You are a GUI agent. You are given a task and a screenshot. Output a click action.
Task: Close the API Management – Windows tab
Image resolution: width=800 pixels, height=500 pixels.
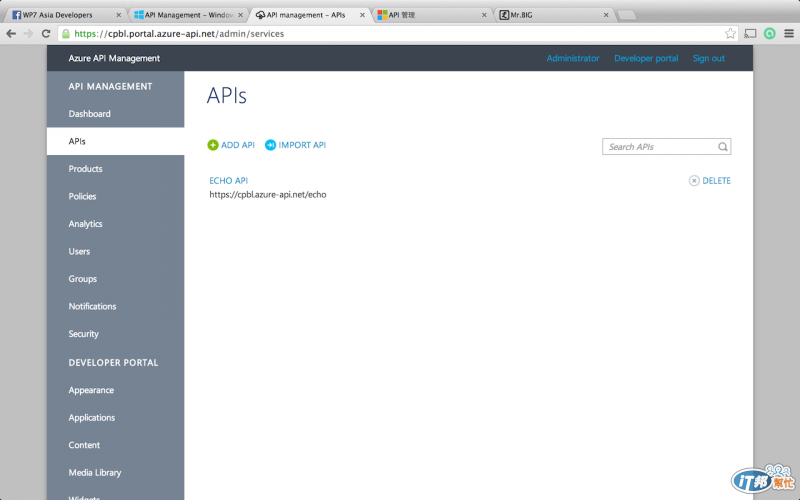point(240,15)
